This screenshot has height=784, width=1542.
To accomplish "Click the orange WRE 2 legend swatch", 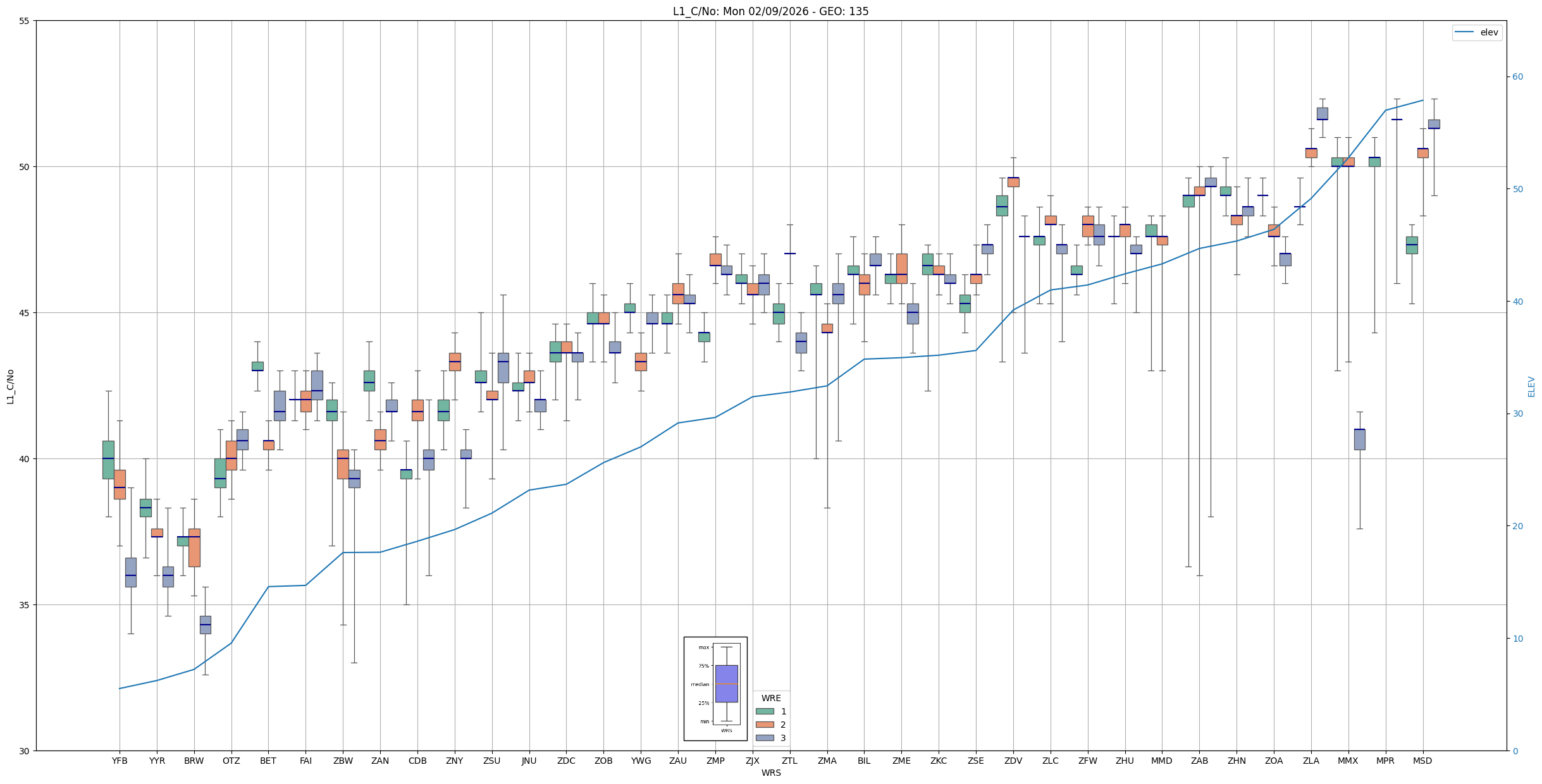I will click(765, 725).
